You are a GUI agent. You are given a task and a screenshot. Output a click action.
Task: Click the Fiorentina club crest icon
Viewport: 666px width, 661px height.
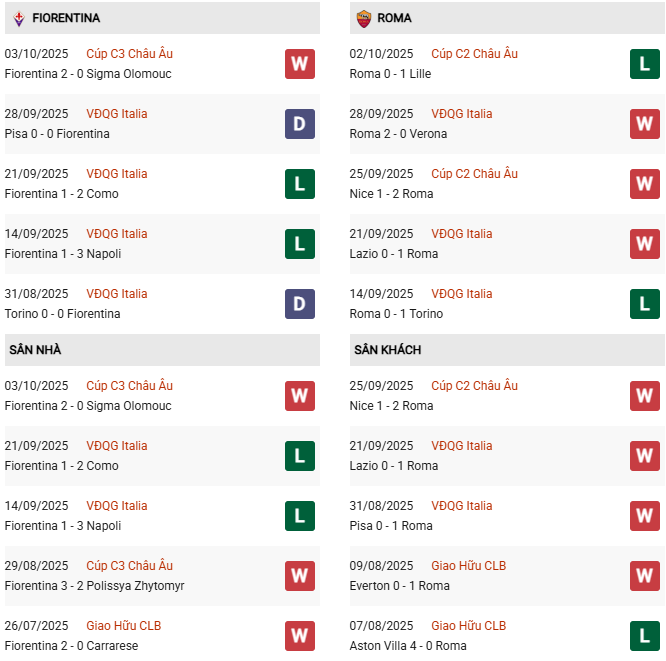pyautogui.click(x=18, y=18)
